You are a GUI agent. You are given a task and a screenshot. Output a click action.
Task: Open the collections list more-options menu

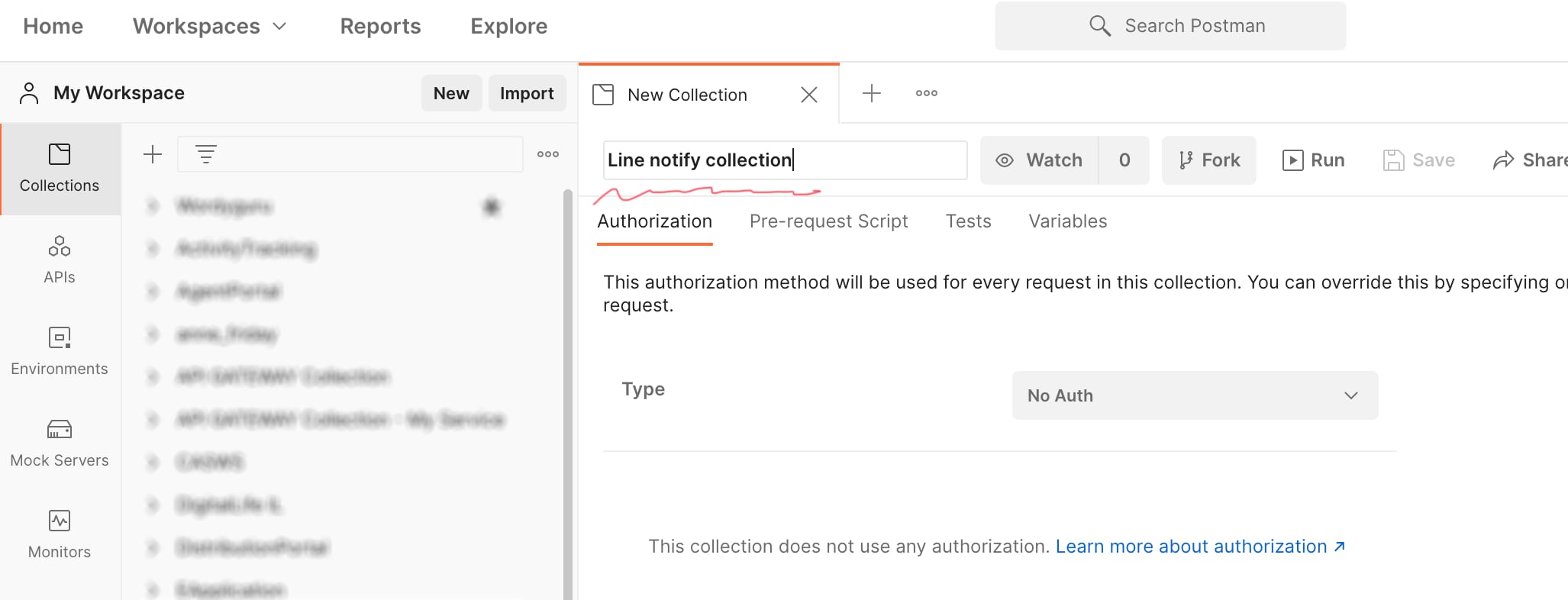pos(548,154)
